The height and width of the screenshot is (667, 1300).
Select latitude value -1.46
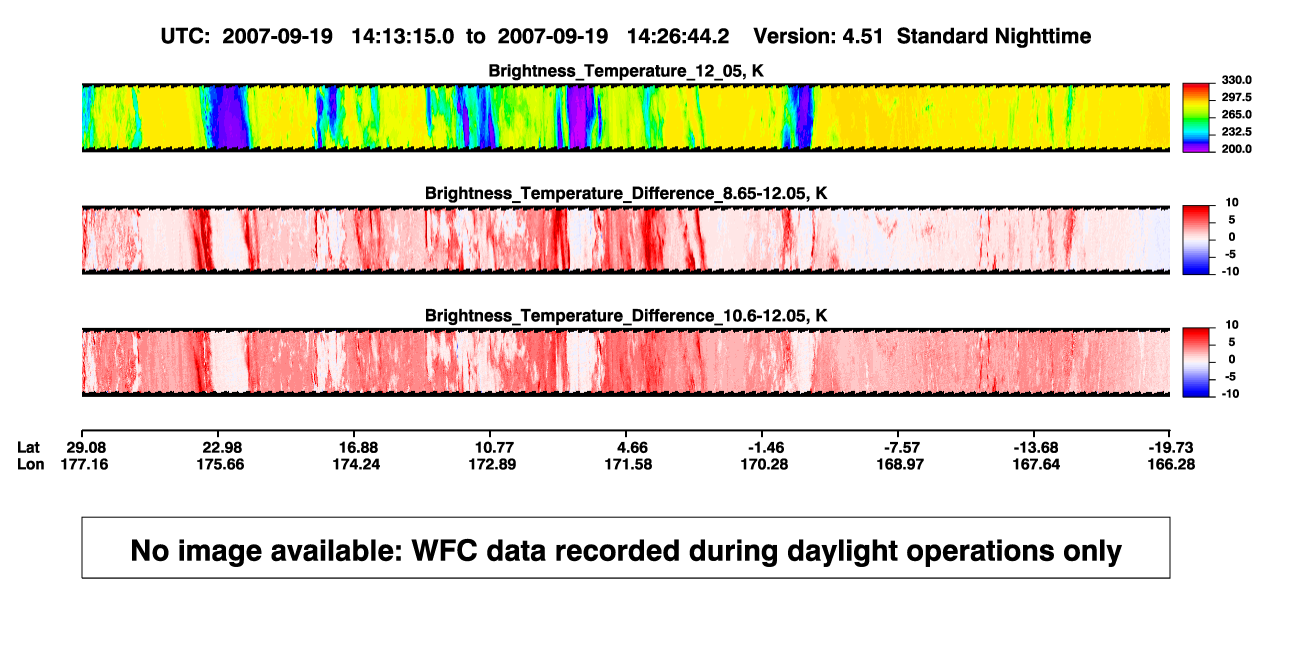(765, 447)
